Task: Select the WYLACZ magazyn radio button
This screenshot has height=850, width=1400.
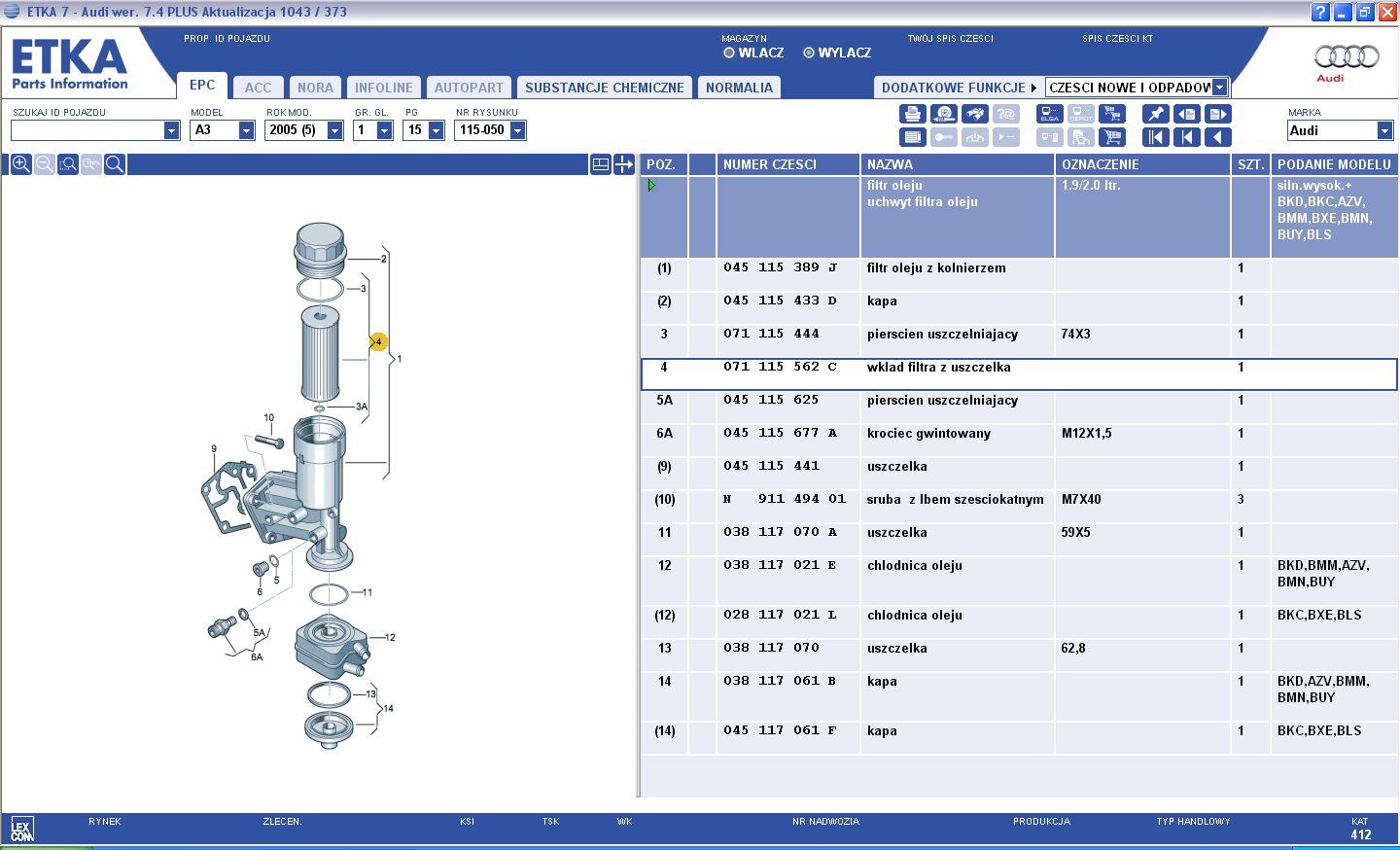Action: 809,53
